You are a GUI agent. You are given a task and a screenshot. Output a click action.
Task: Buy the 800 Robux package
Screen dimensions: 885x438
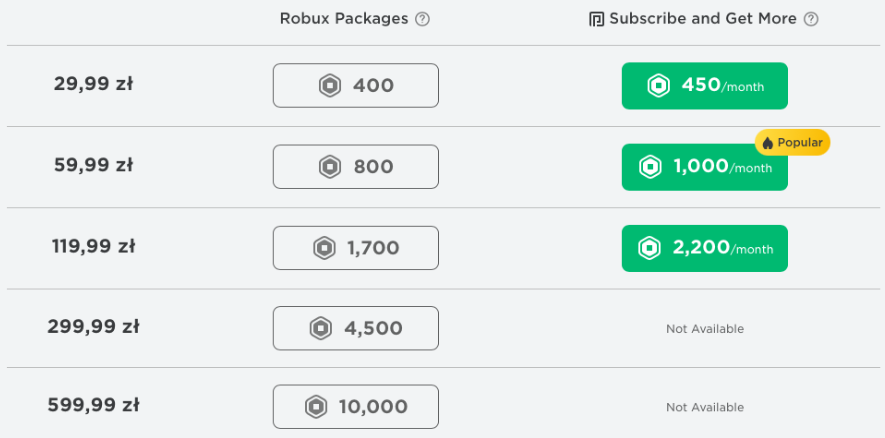[x=356, y=167]
